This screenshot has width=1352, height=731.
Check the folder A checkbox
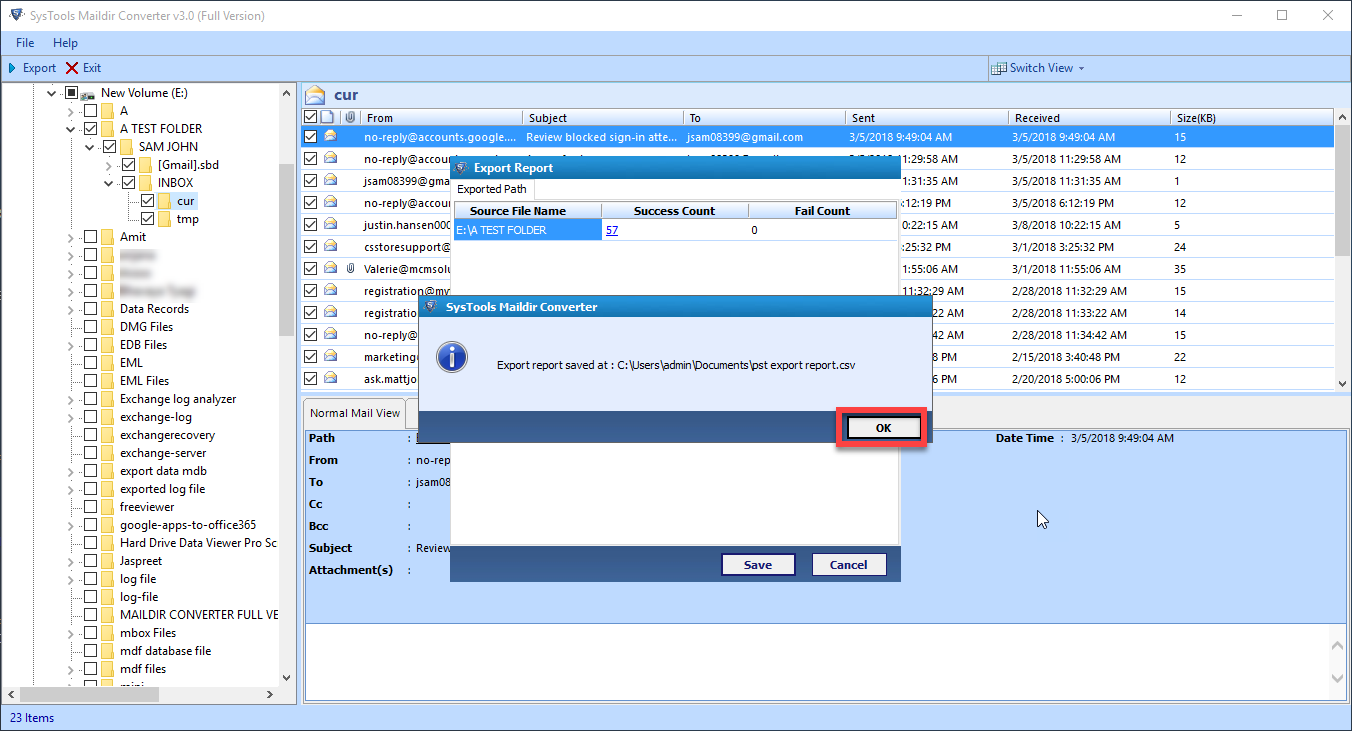(91, 111)
